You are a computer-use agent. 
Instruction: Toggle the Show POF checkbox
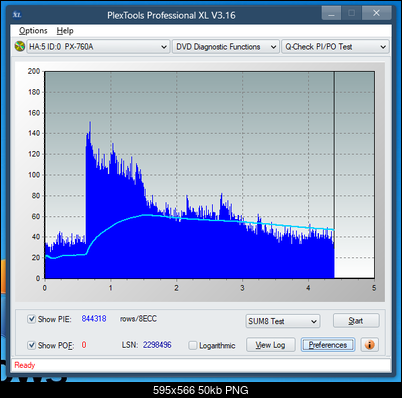[31, 345]
